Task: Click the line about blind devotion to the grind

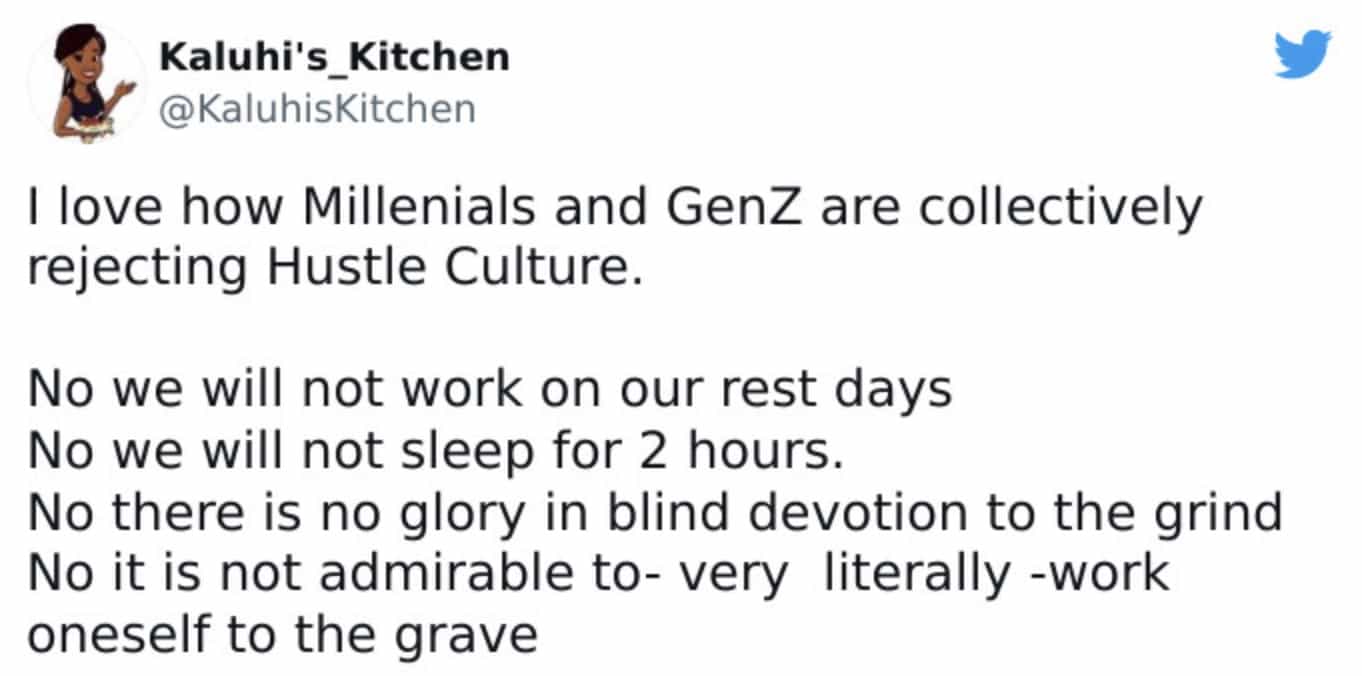Action: click(x=655, y=513)
